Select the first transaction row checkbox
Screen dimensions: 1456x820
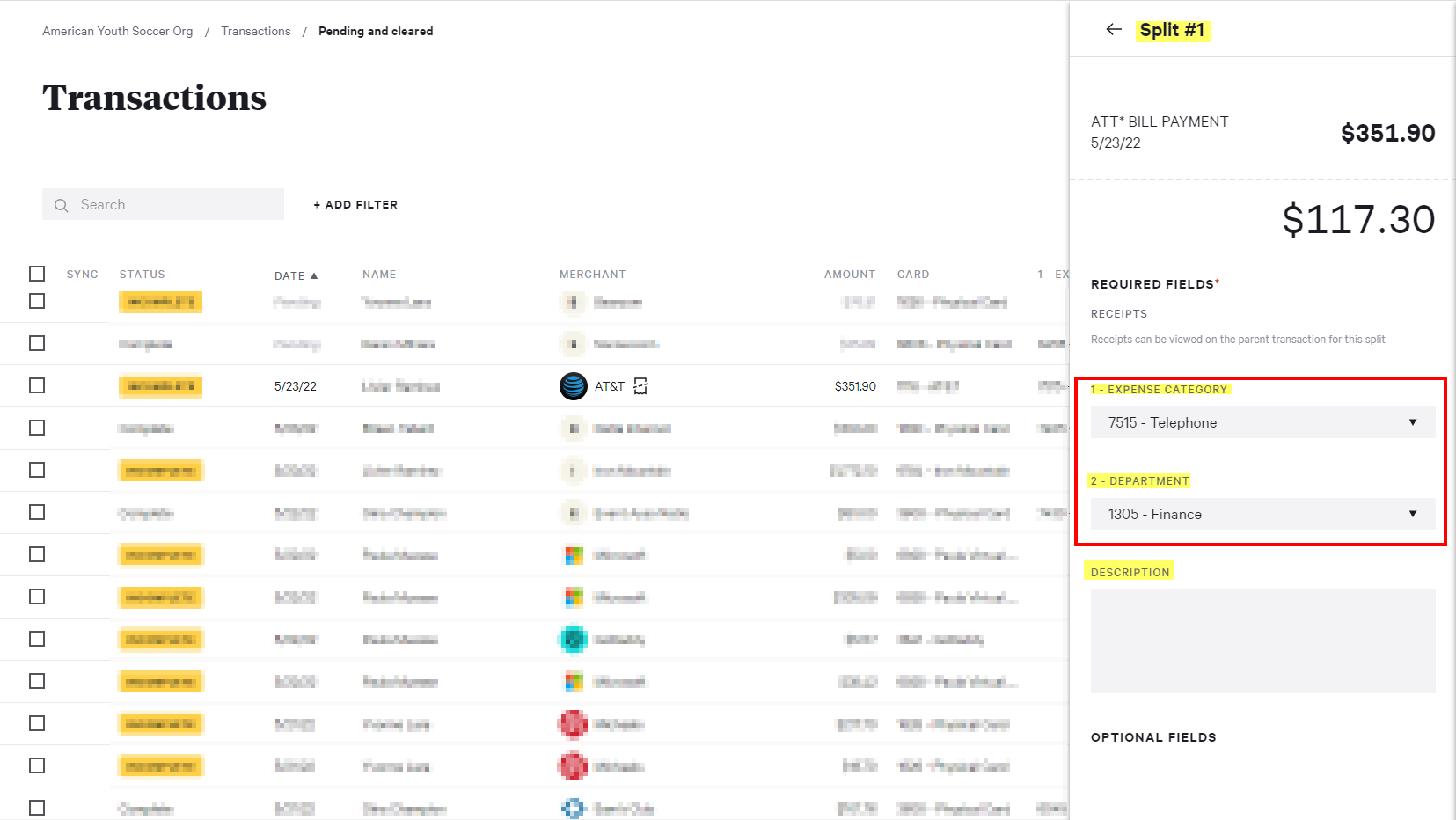point(37,301)
